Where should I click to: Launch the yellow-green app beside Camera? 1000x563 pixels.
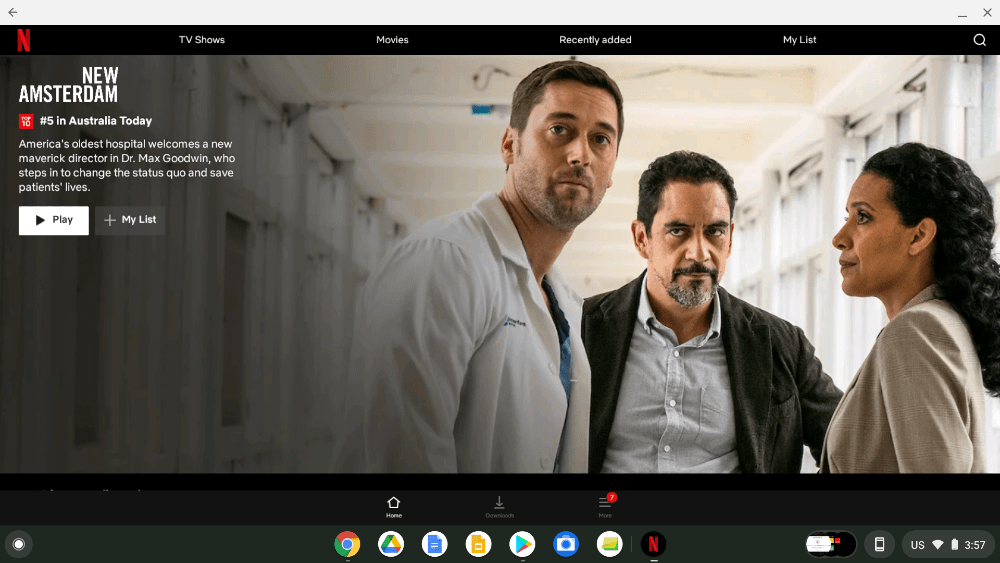(x=609, y=545)
